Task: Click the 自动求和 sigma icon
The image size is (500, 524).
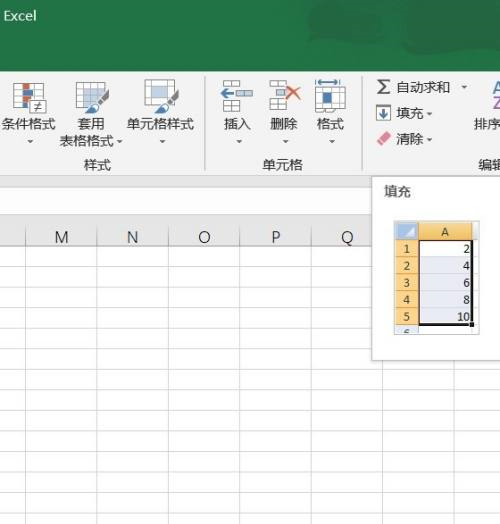Action: (383, 87)
